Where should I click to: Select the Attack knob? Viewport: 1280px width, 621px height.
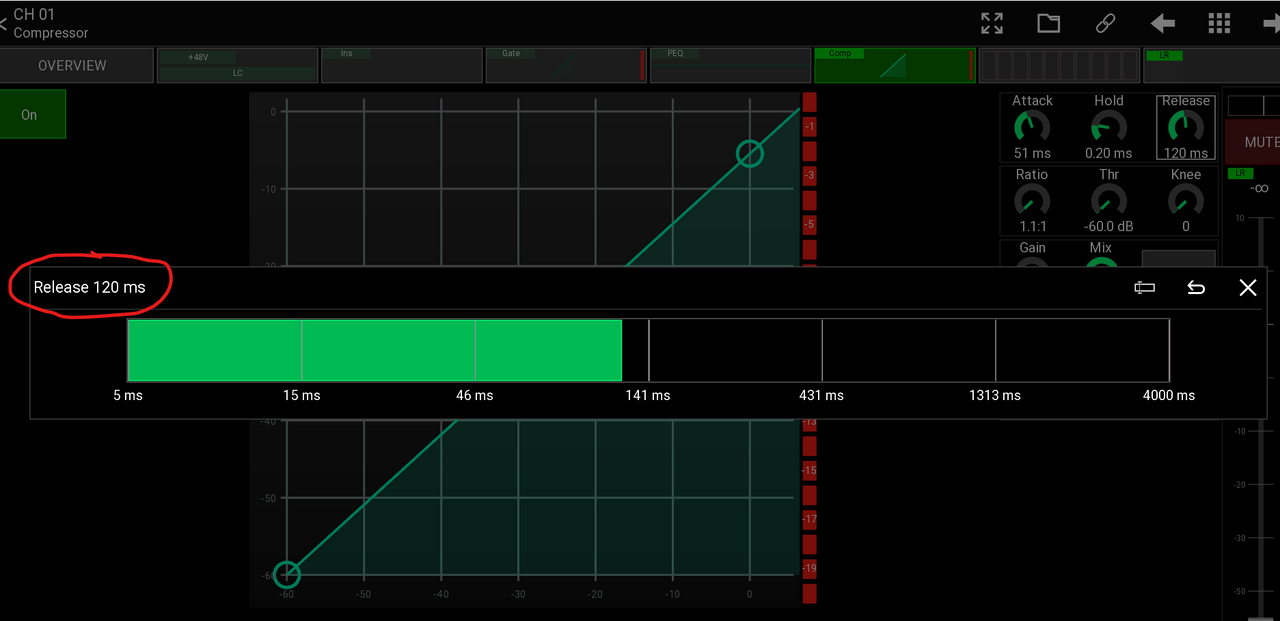[x=1032, y=127]
